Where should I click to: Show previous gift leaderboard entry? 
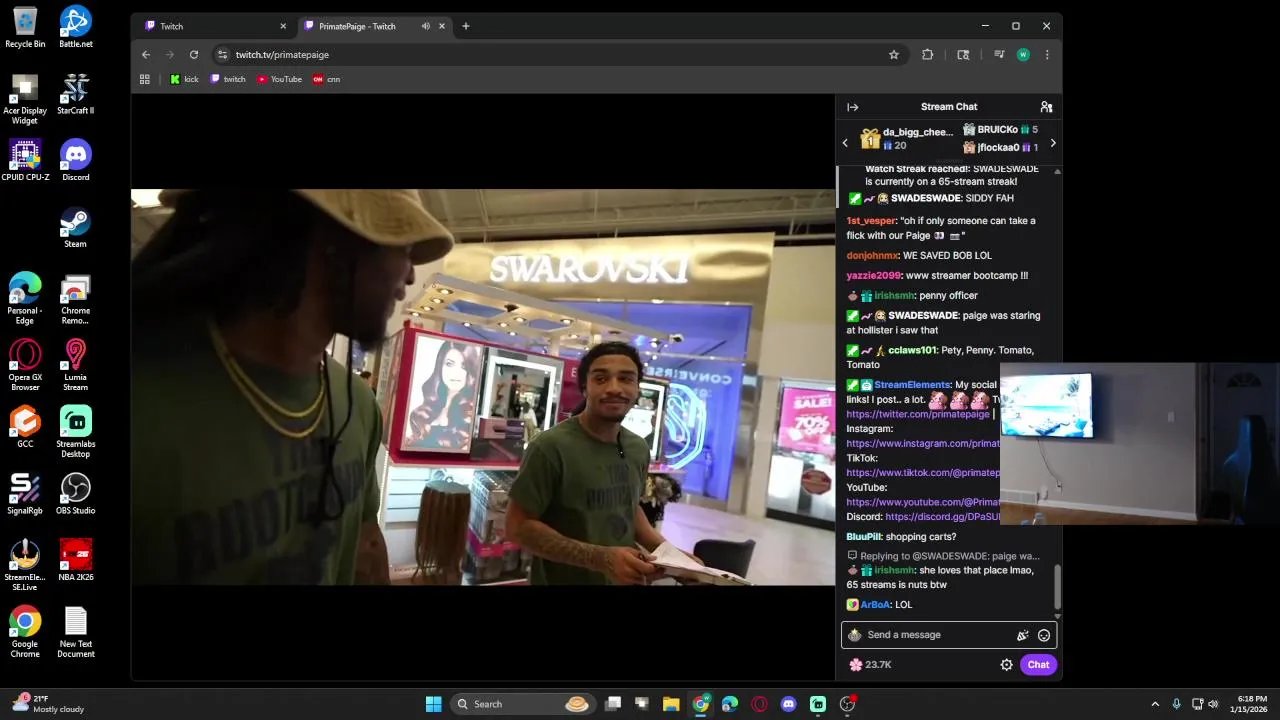point(845,143)
